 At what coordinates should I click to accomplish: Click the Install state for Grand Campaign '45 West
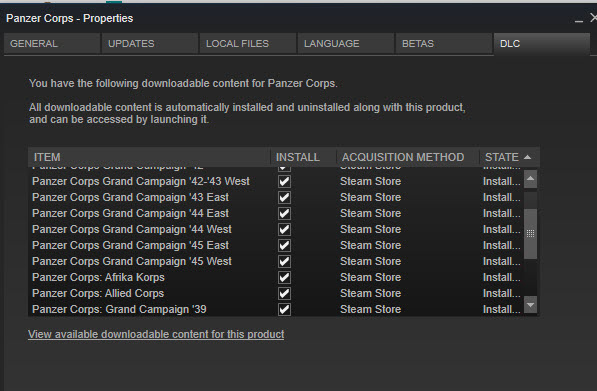(501, 262)
